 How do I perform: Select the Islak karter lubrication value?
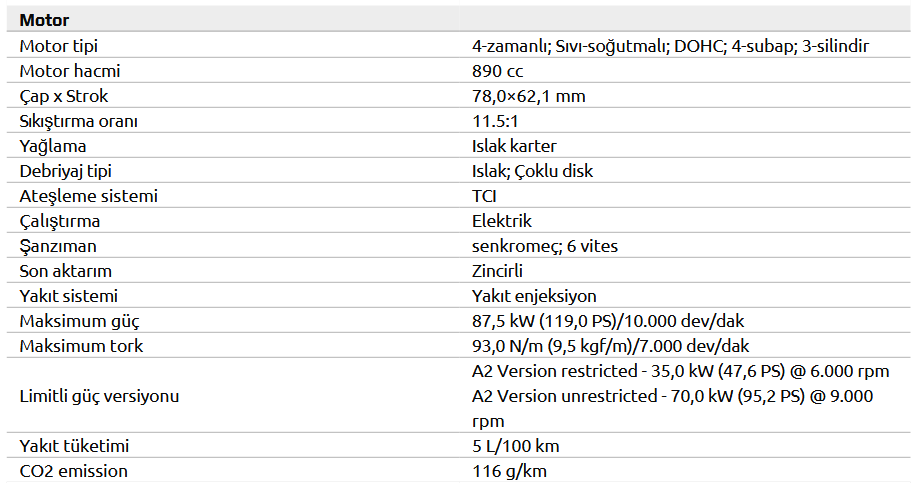514,146
